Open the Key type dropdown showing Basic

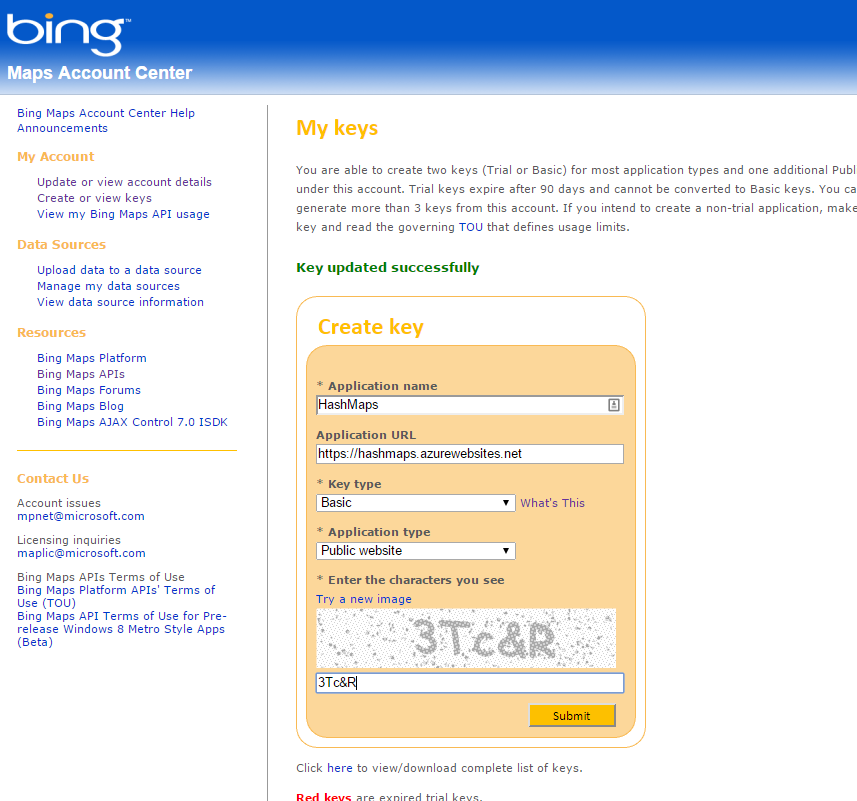[x=415, y=503]
